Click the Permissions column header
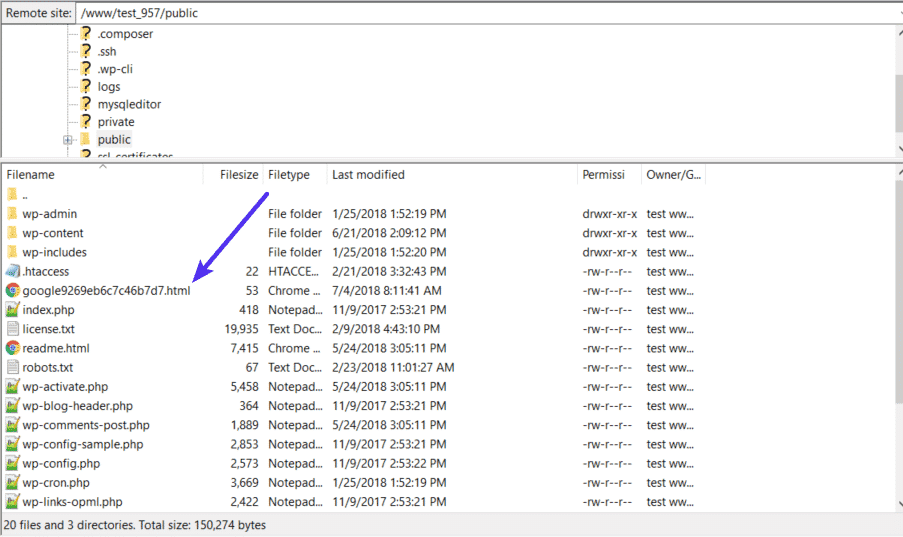 point(604,175)
